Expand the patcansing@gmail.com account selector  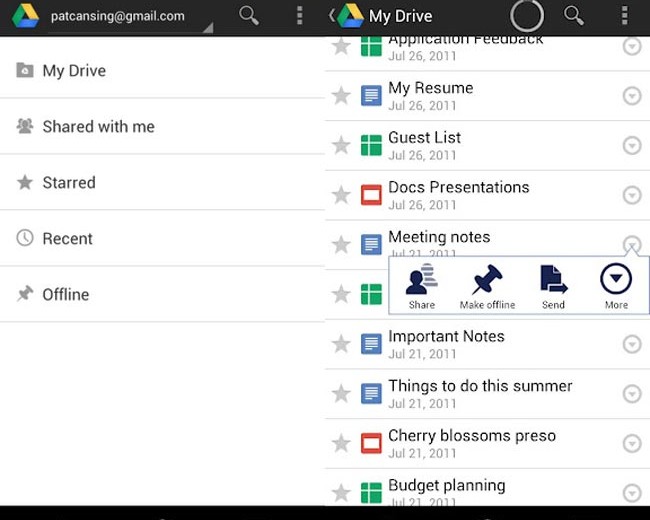point(130,17)
